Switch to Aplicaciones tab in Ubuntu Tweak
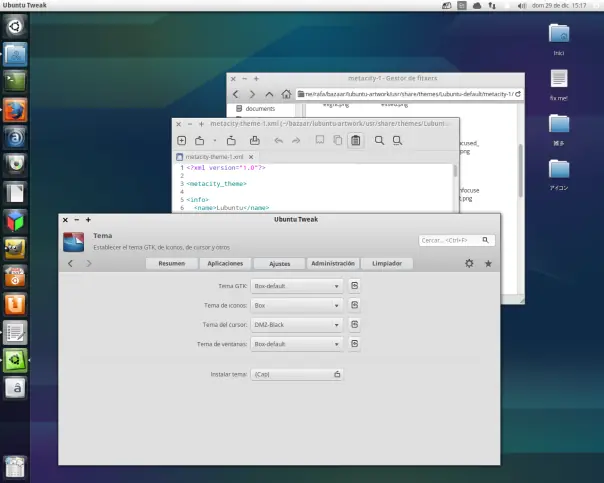The height and width of the screenshot is (483, 604). pyautogui.click(x=225, y=263)
